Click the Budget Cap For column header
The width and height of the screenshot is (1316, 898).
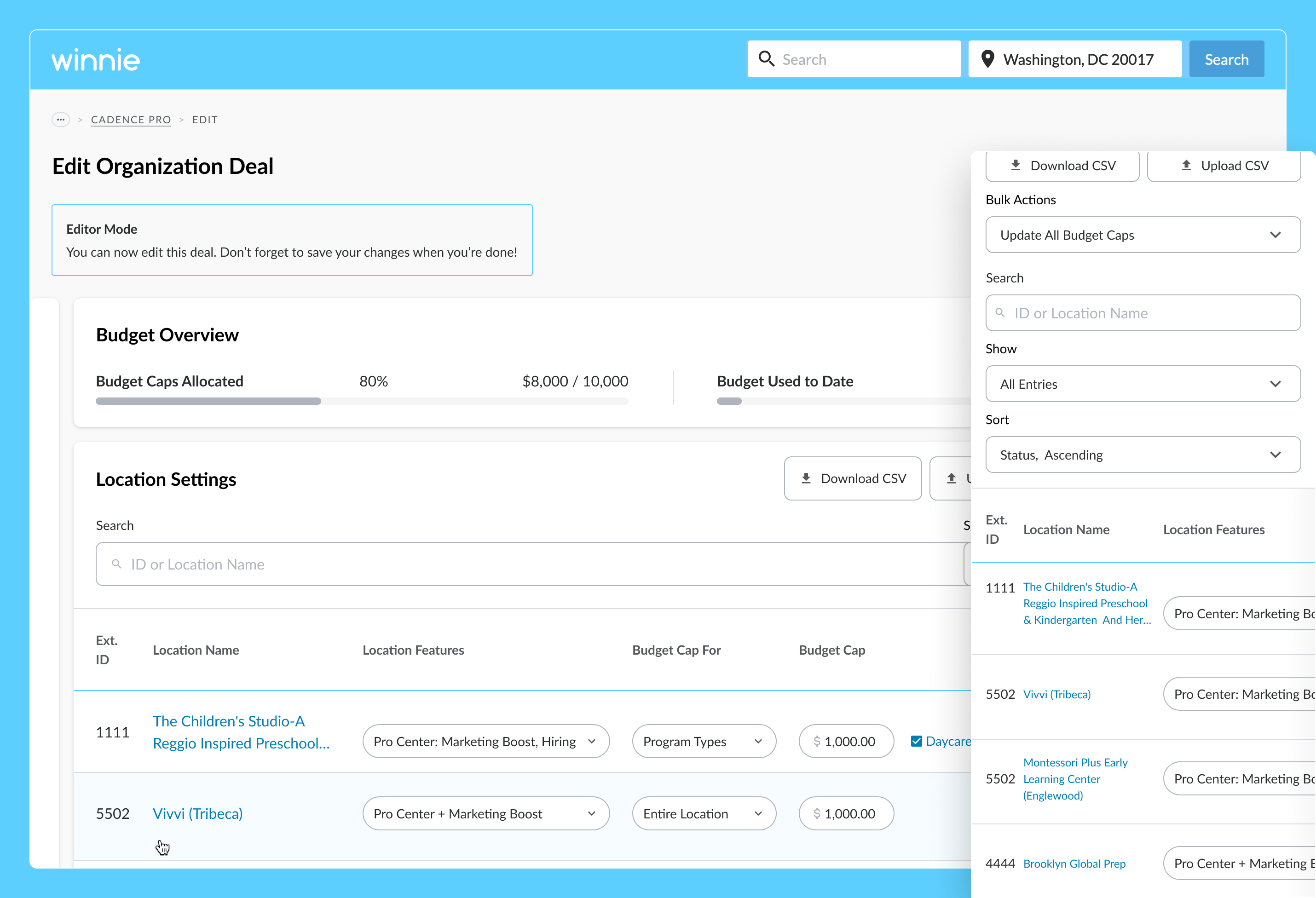pyautogui.click(x=676, y=650)
